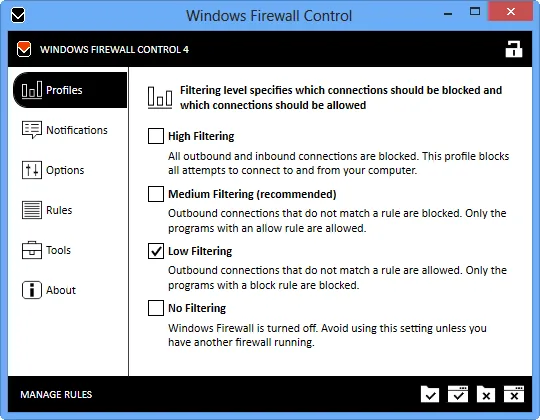
Task: Uncheck the Low Filtering checkbox
Action: click(x=156, y=251)
